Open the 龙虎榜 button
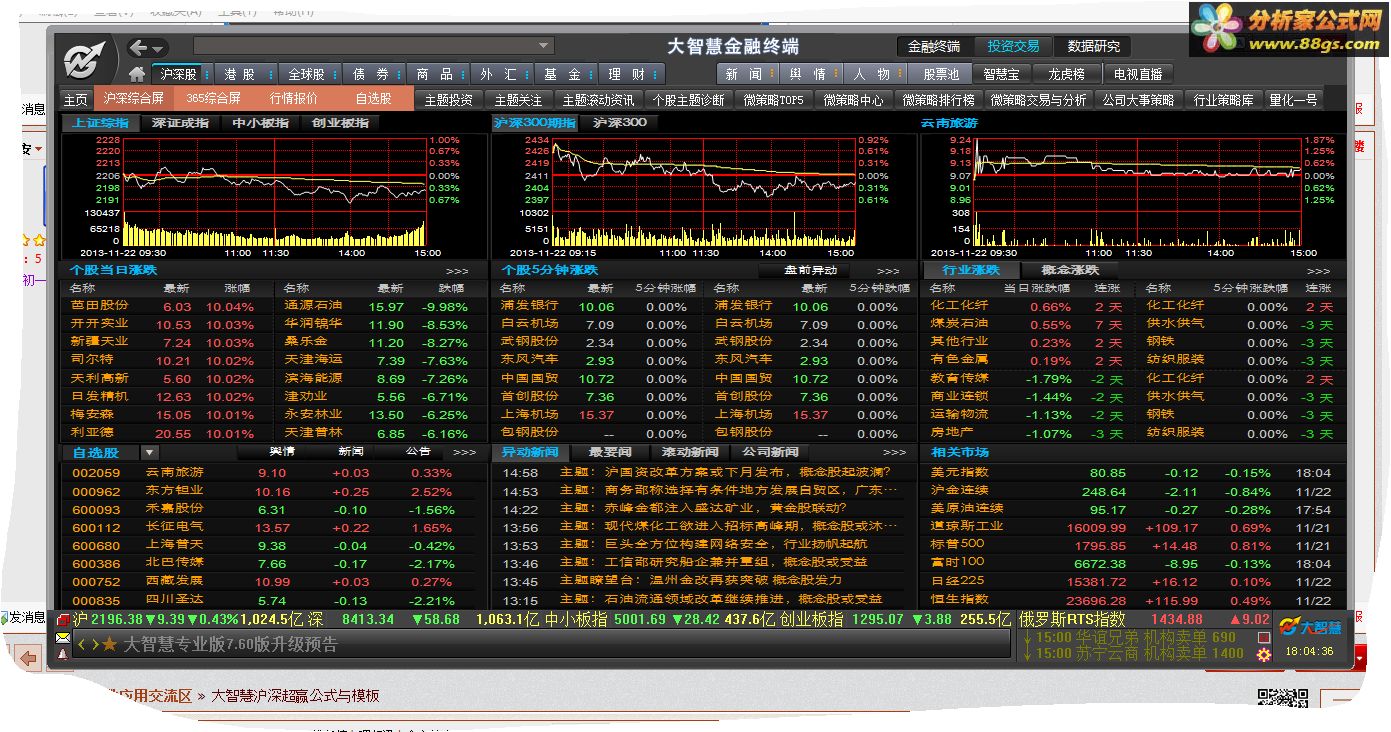The width and height of the screenshot is (1391, 732). coord(1066,74)
